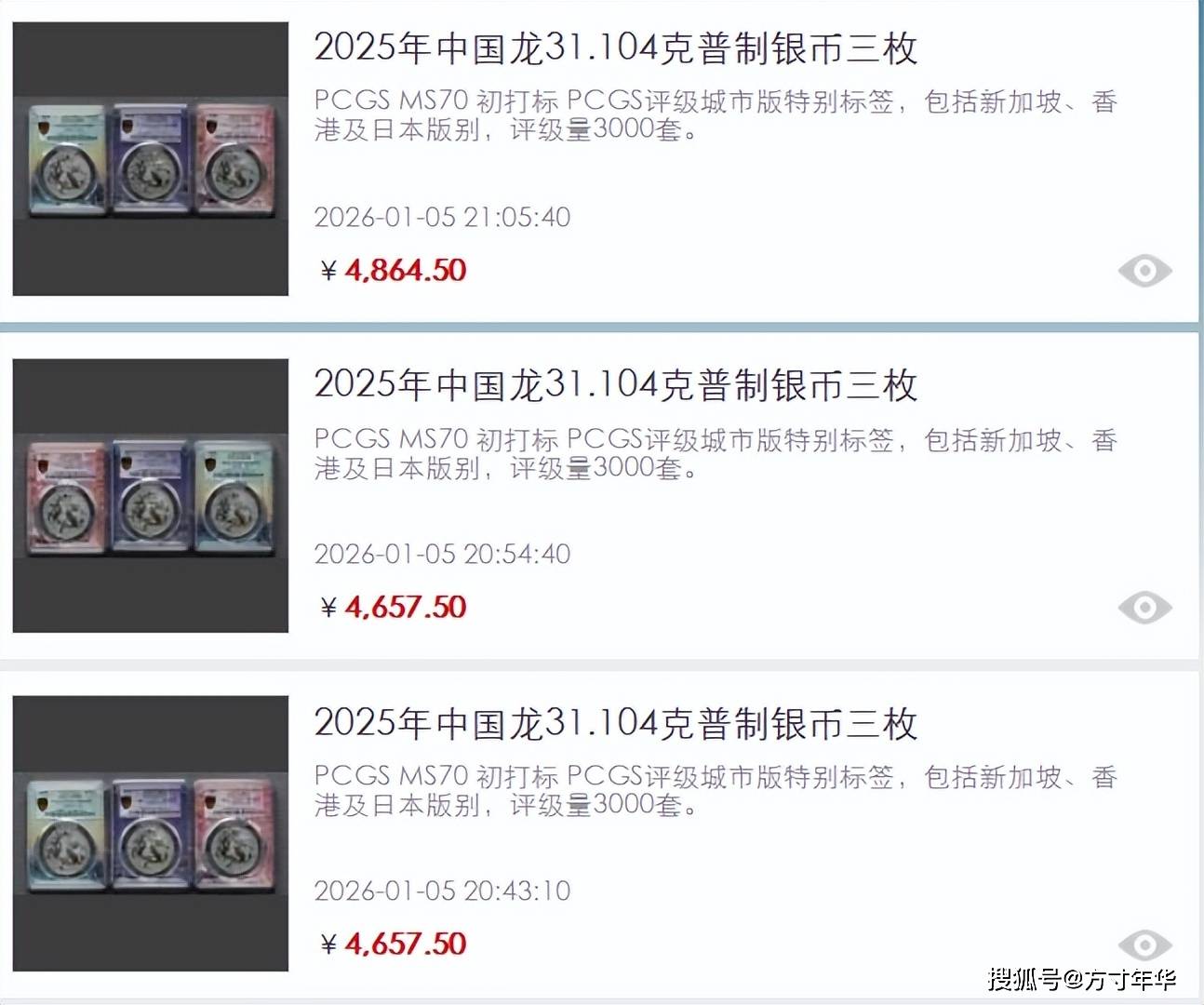Click the timestamp 2026-01-05 20:54:40
The image size is (1204, 1005).
coord(442,554)
